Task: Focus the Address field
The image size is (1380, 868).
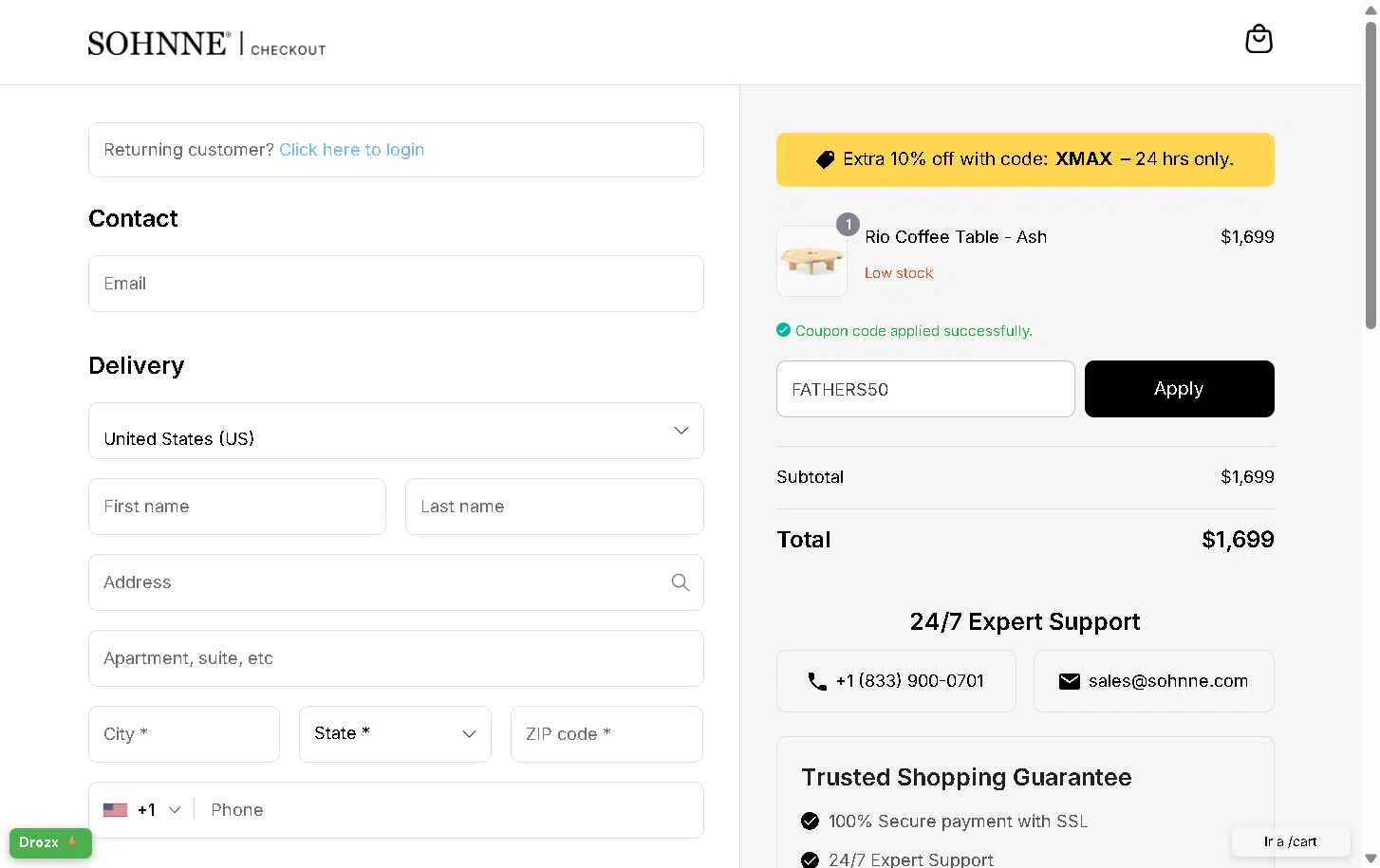Action: coord(396,582)
